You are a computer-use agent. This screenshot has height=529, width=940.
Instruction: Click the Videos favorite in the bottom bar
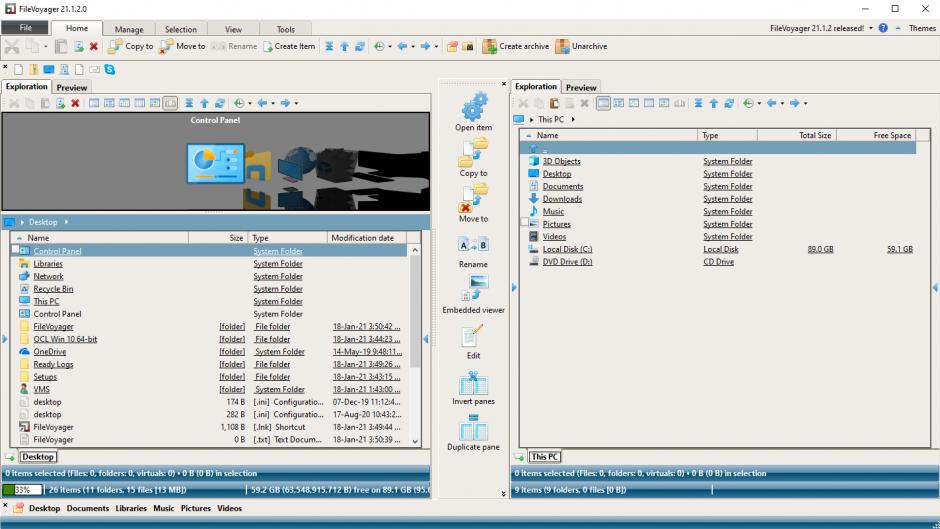tap(230, 508)
